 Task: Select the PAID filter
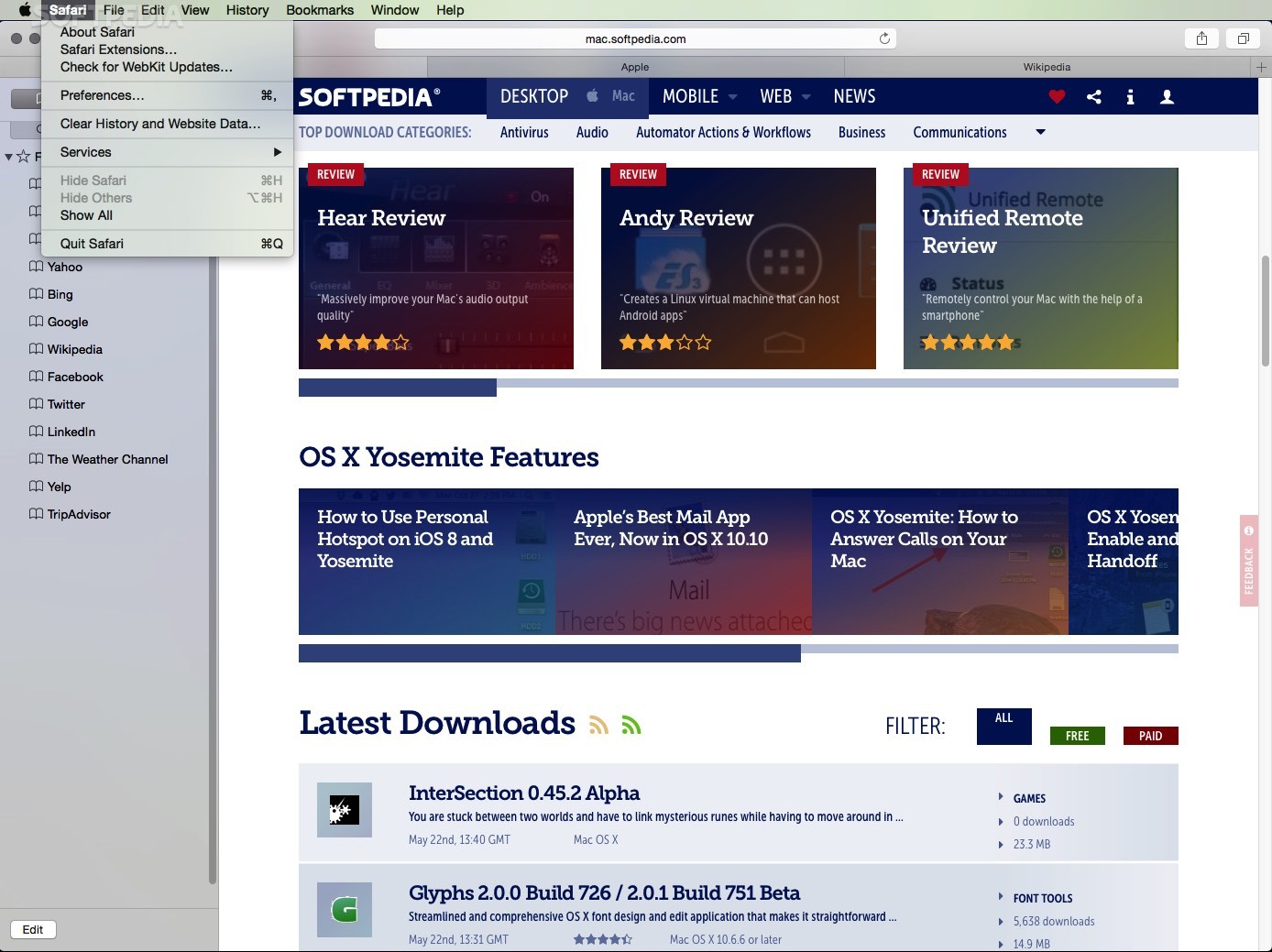click(1151, 736)
